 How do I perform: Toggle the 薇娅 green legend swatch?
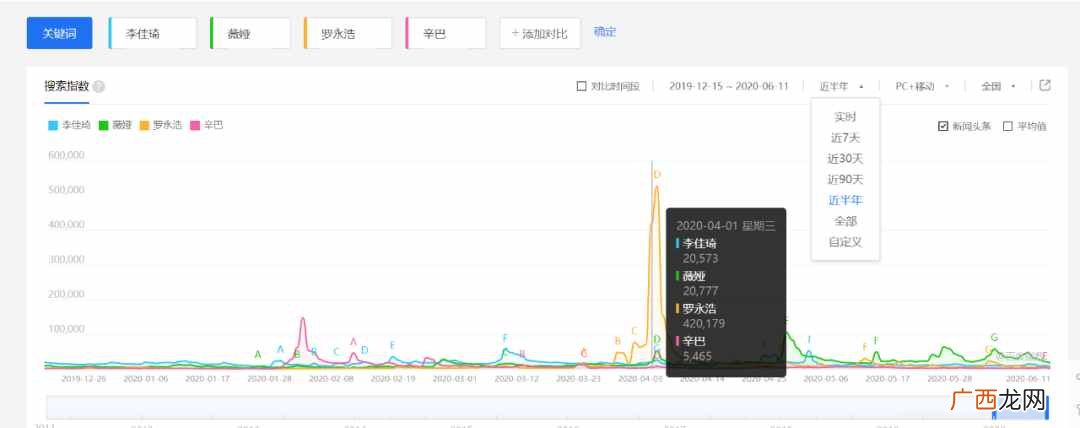pyautogui.click(x=103, y=125)
